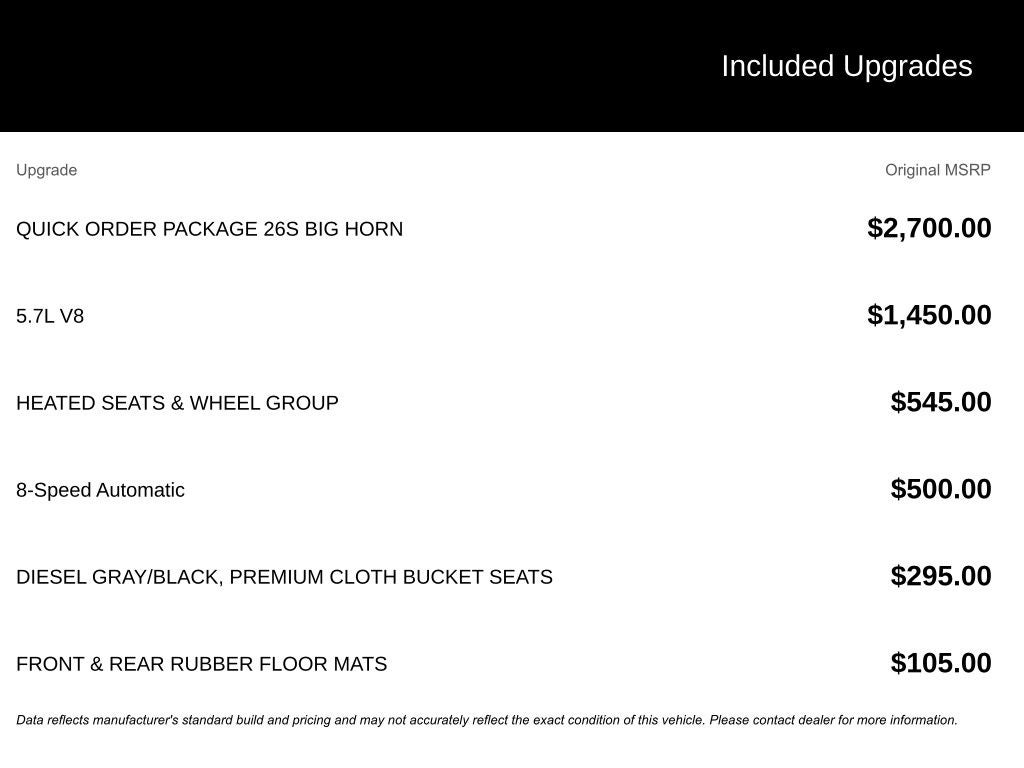This screenshot has width=1024, height=768.
Task: Select the Quick Order Package 26S Big Horn upgrade
Action: [x=209, y=229]
